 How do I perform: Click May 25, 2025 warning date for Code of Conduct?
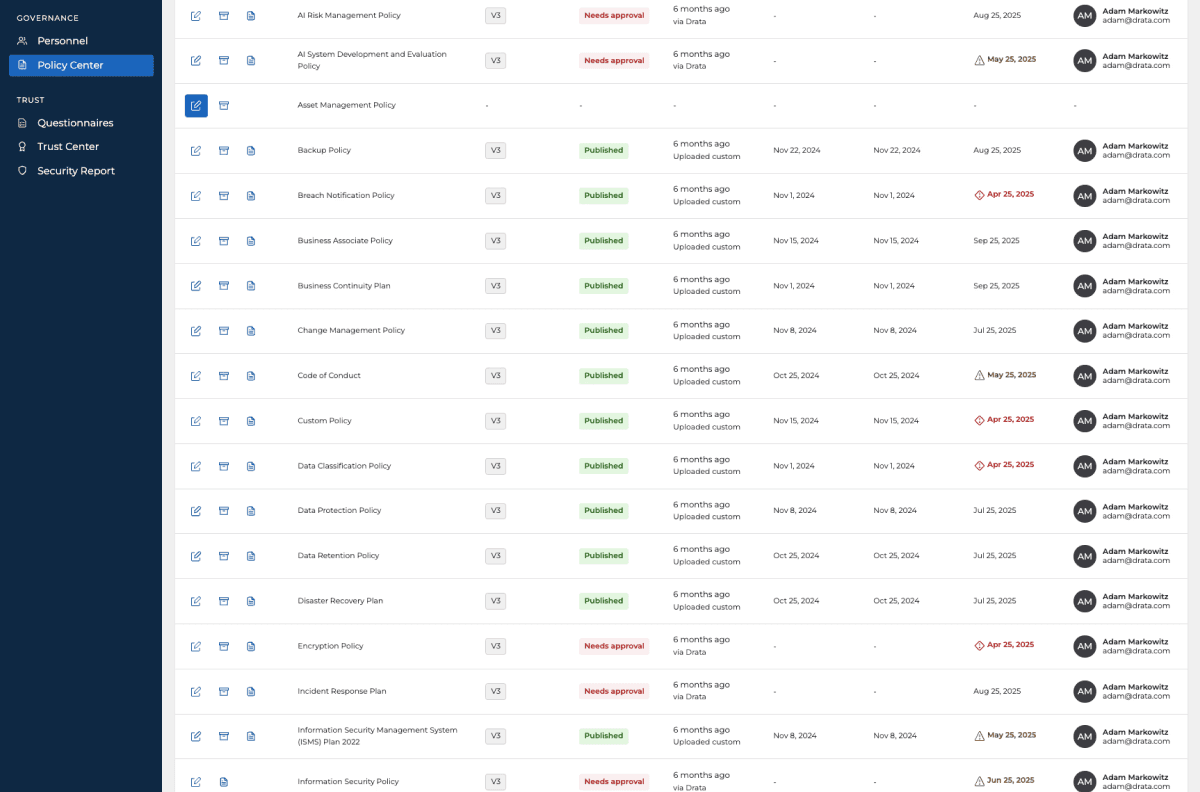pos(1004,375)
